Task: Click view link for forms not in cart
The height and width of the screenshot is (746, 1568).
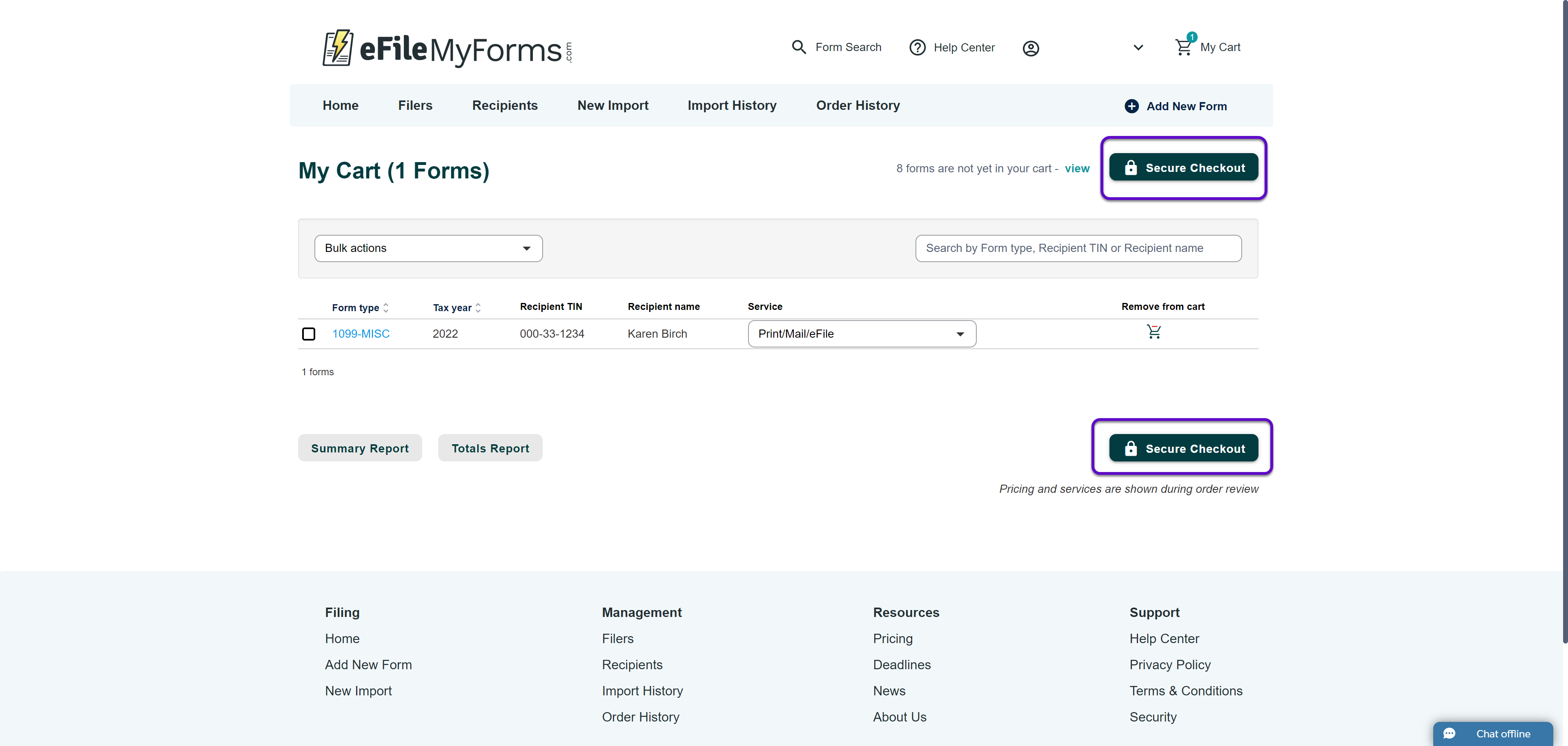Action: 1077,169
